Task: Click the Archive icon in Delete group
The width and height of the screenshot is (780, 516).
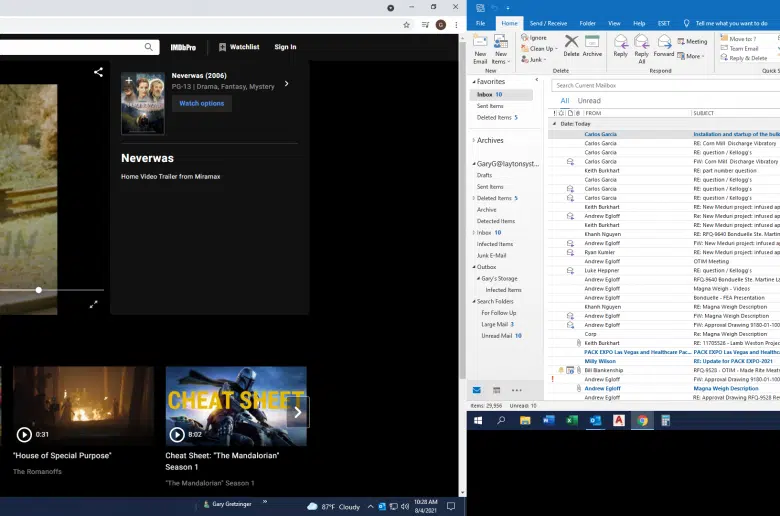Action: pyautogui.click(x=593, y=46)
